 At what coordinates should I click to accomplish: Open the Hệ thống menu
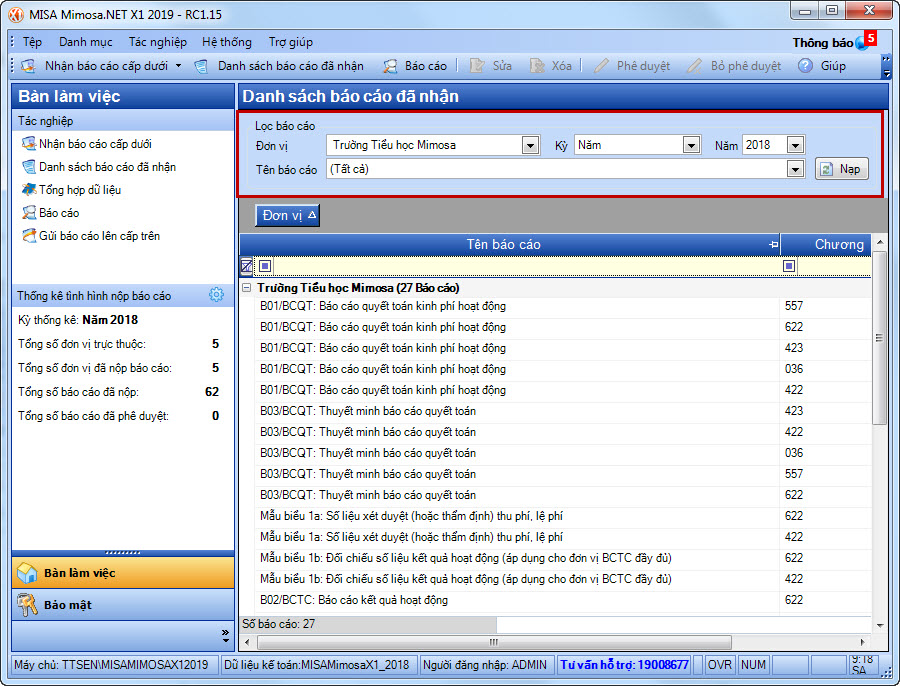(226, 42)
